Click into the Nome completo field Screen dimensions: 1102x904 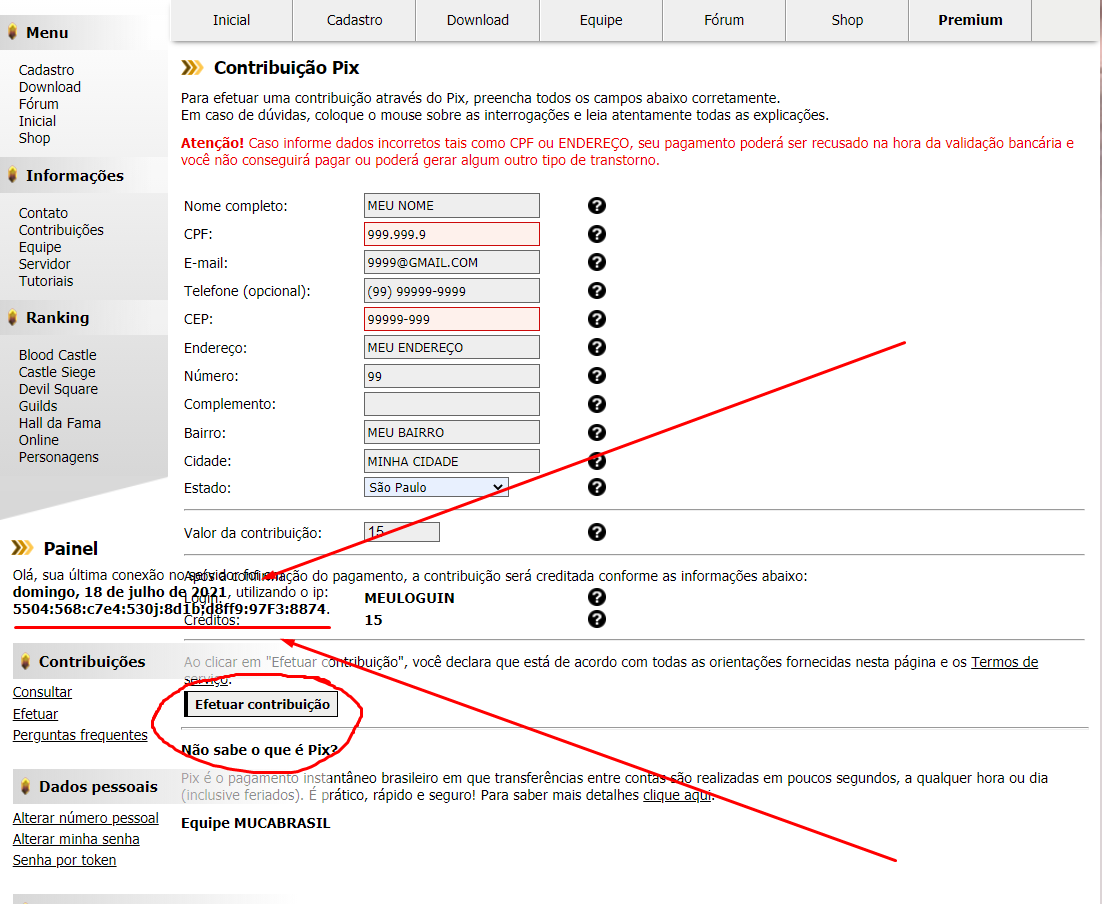(451, 206)
